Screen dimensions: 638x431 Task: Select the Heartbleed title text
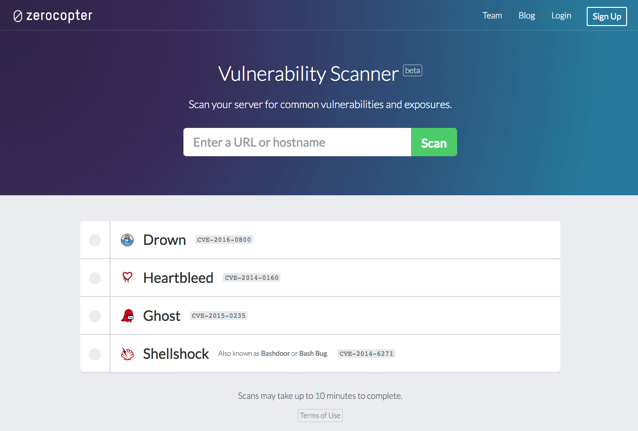click(x=178, y=278)
